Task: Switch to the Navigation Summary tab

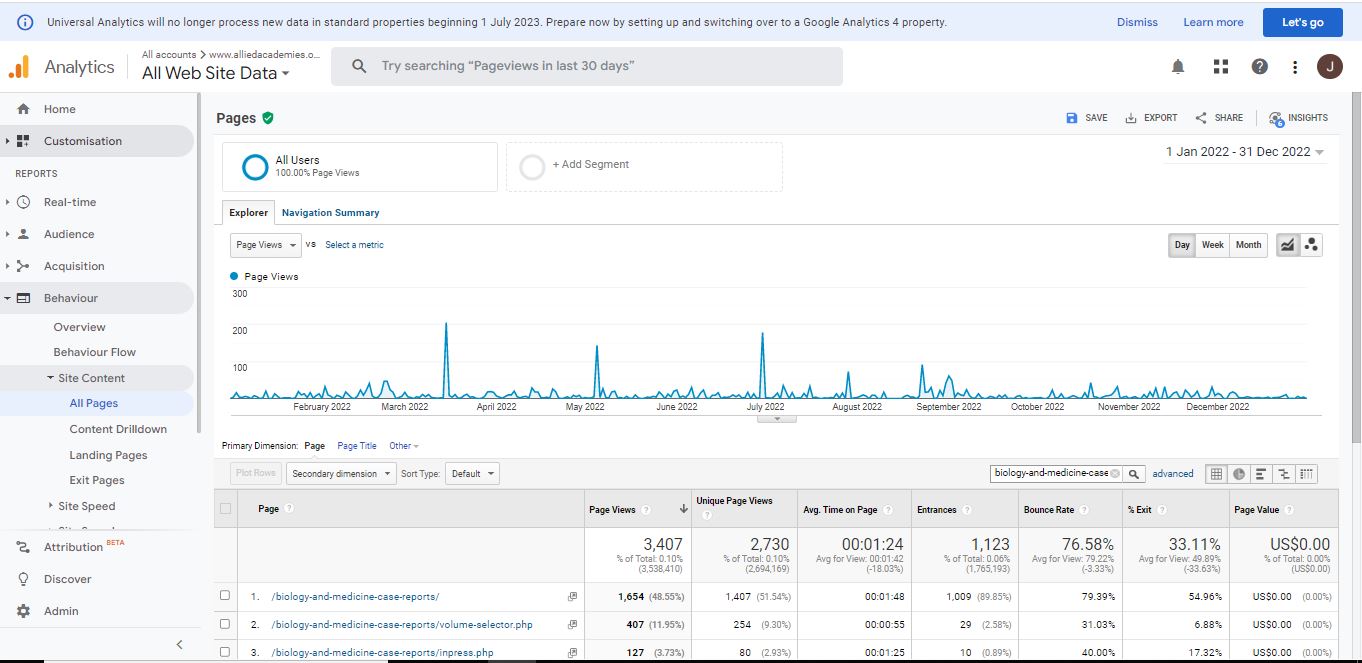Action: point(330,213)
